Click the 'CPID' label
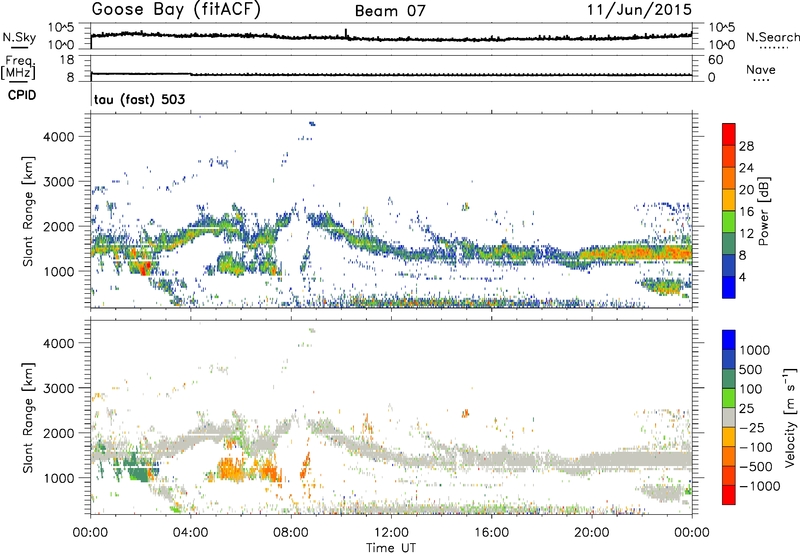800x554 pixels. 22,95
